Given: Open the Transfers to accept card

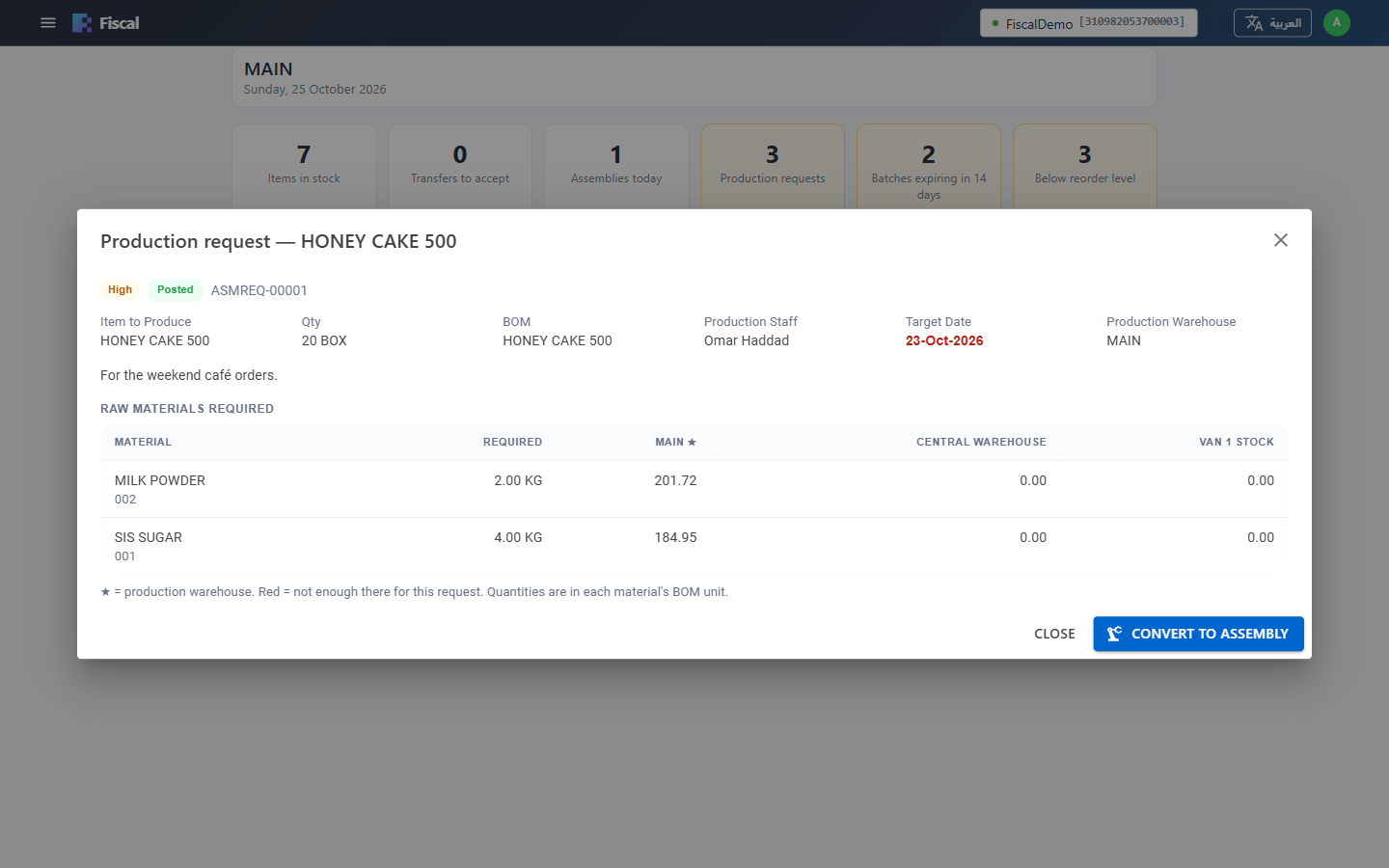Looking at the screenshot, I should (x=460, y=166).
